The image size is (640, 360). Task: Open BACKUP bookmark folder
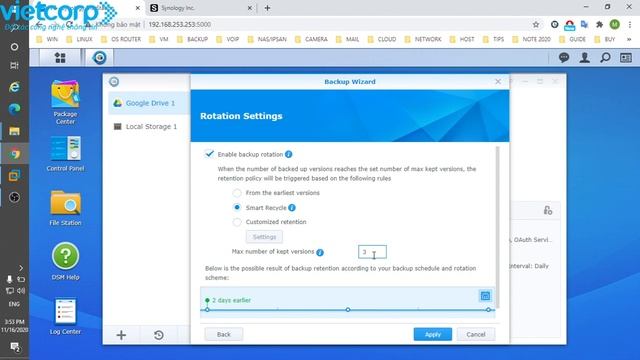[193, 39]
